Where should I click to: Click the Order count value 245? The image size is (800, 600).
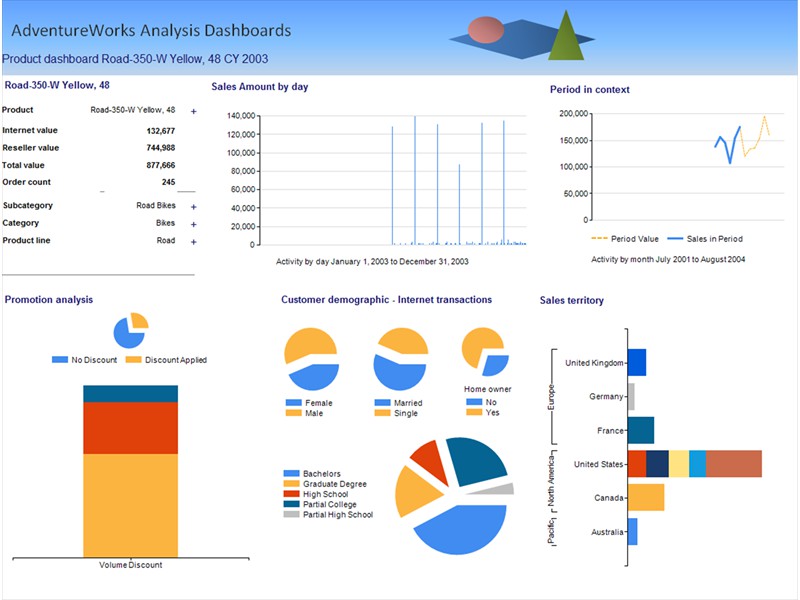pyautogui.click(x=168, y=182)
